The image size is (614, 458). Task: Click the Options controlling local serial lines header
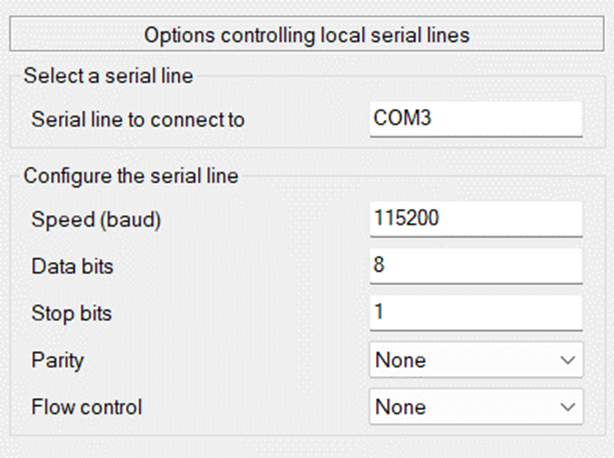(x=307, y=34)
